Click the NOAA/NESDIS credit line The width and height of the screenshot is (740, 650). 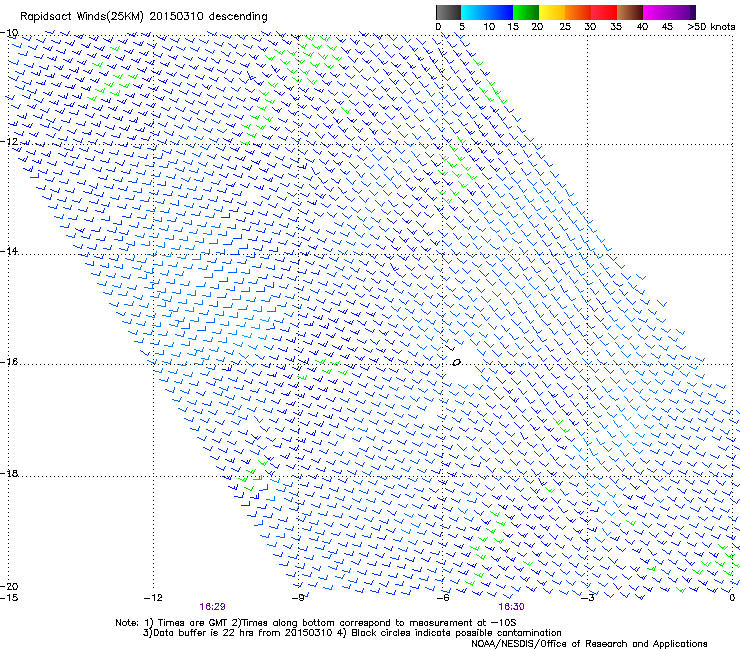589,644
